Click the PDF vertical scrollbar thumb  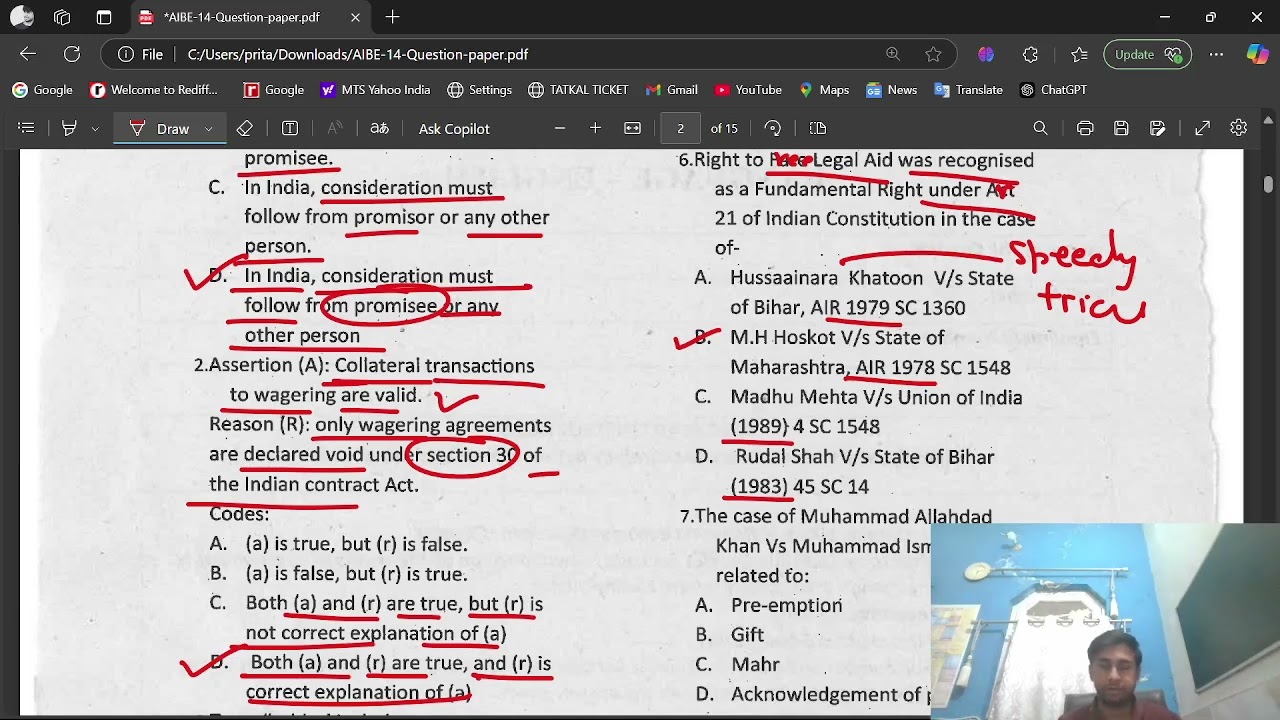coord(1269,185)
